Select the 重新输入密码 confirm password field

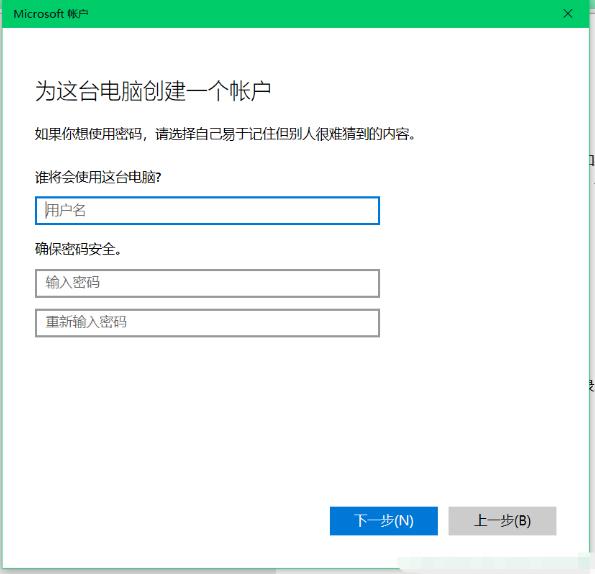[x=207, y=323]
